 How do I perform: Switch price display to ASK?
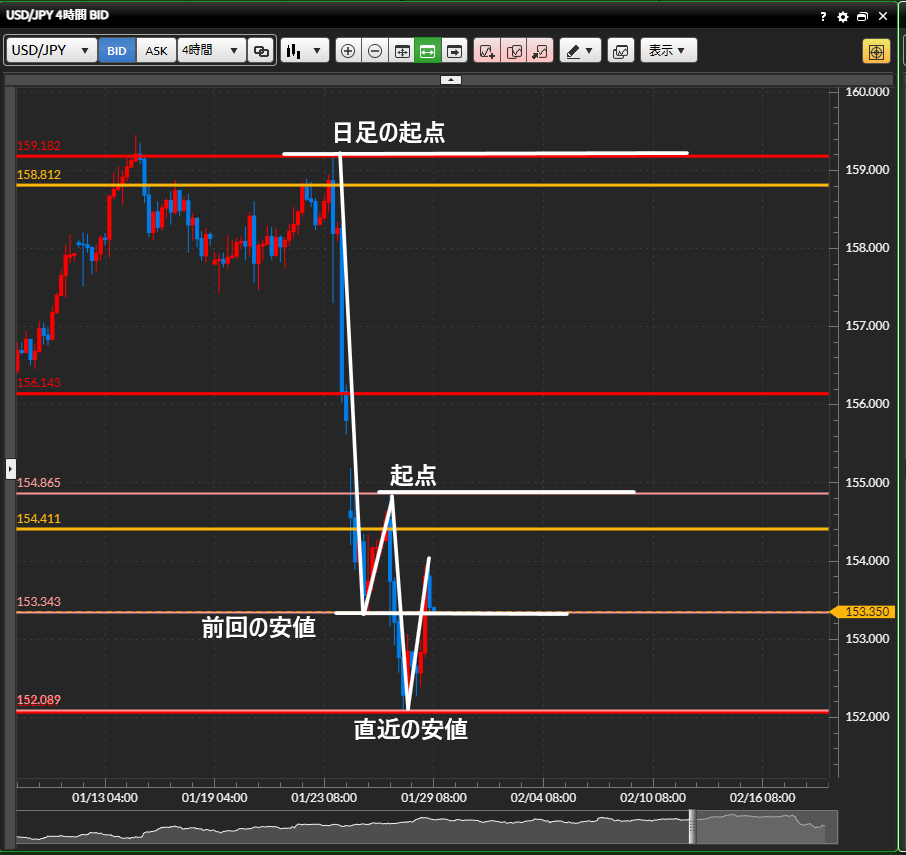[x=157, y=51]
